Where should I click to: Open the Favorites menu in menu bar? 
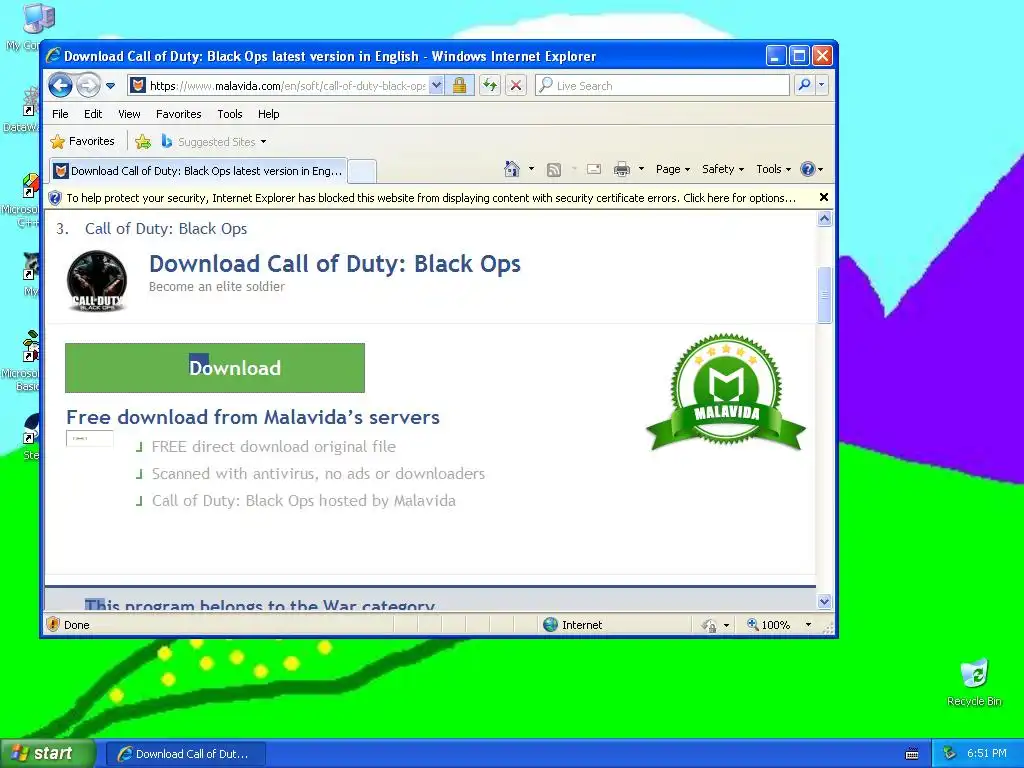(178, 114)
